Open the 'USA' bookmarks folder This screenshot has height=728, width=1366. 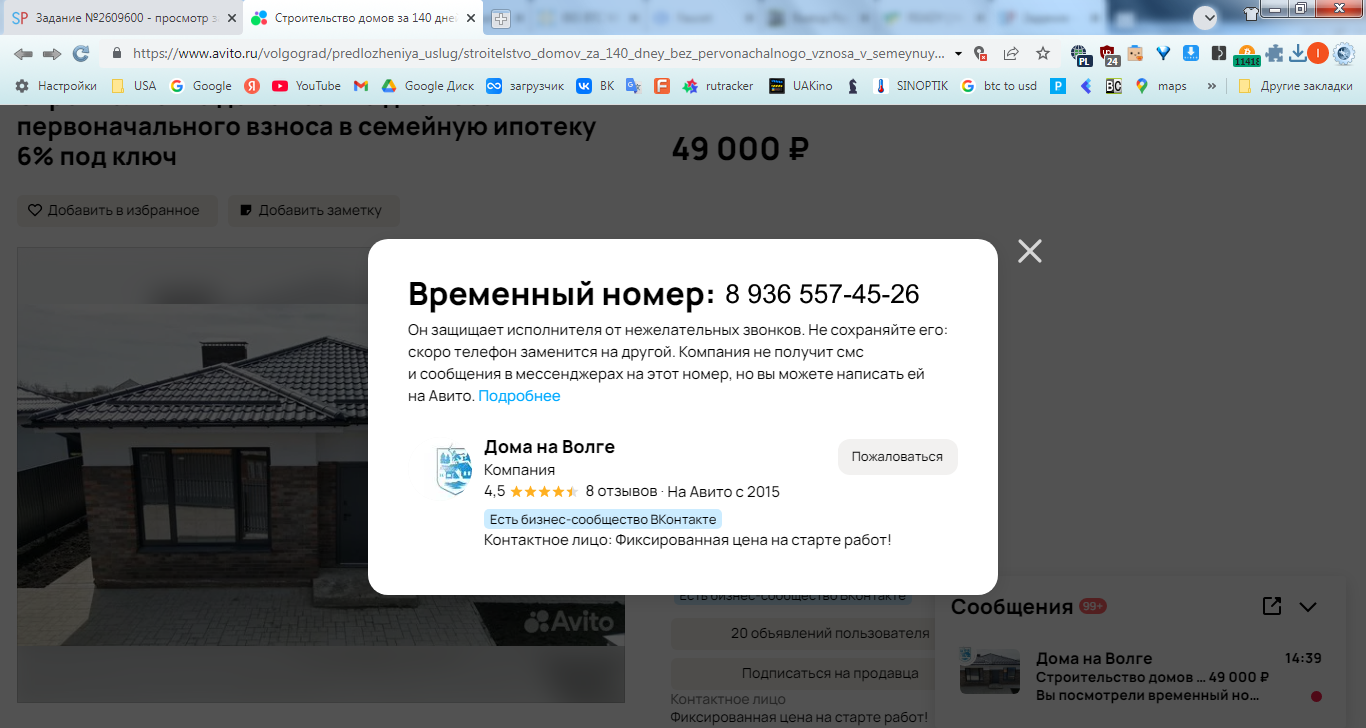pyautogui.click(x=134, y=86)
